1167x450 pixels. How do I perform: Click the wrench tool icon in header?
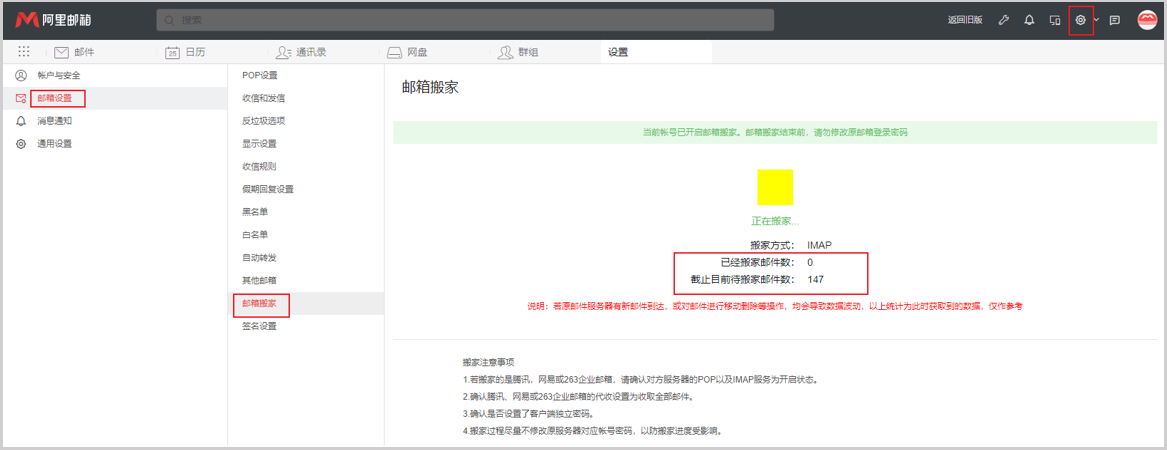click(1004, 20)
